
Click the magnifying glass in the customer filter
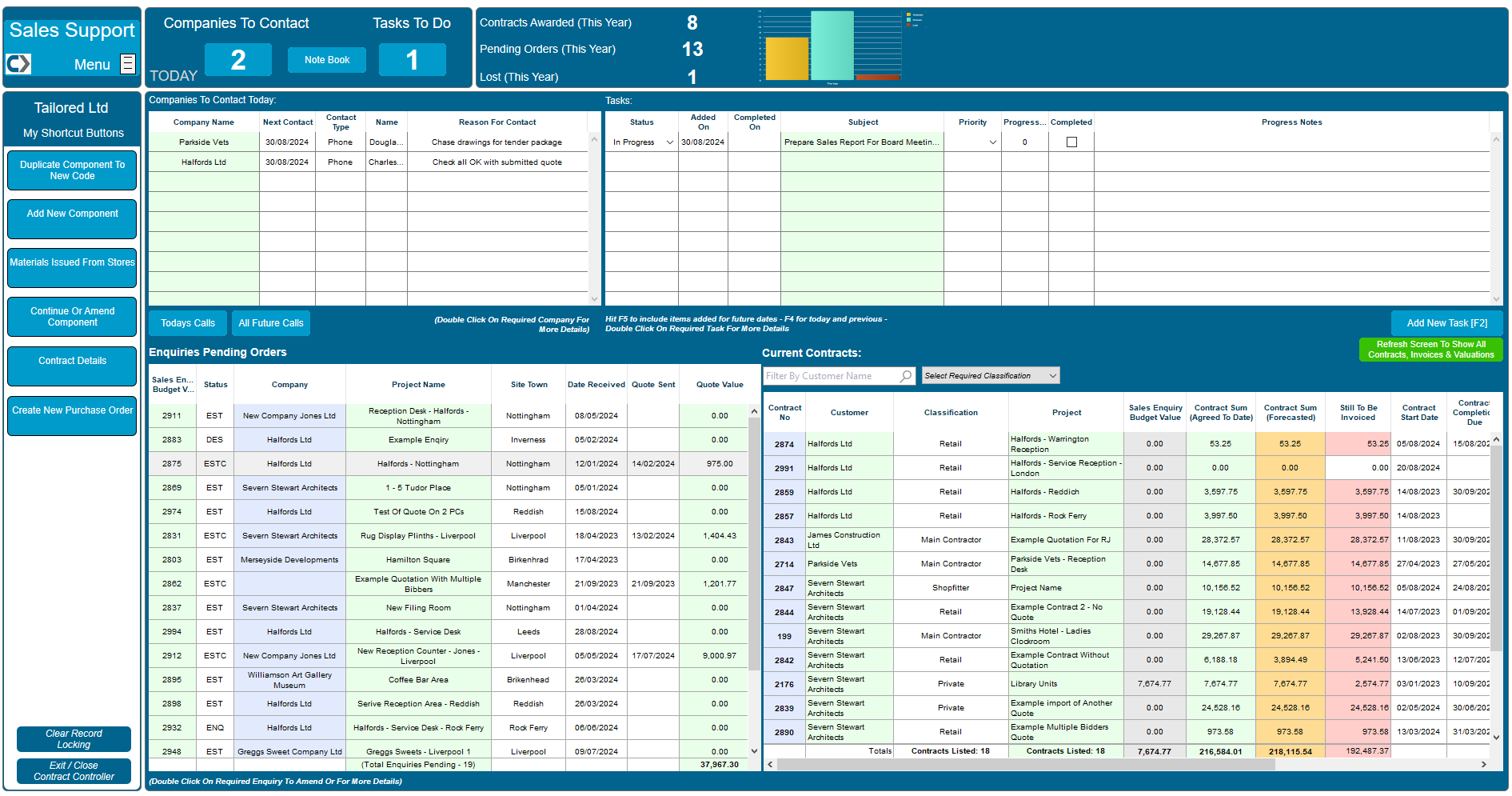(906, 375)
